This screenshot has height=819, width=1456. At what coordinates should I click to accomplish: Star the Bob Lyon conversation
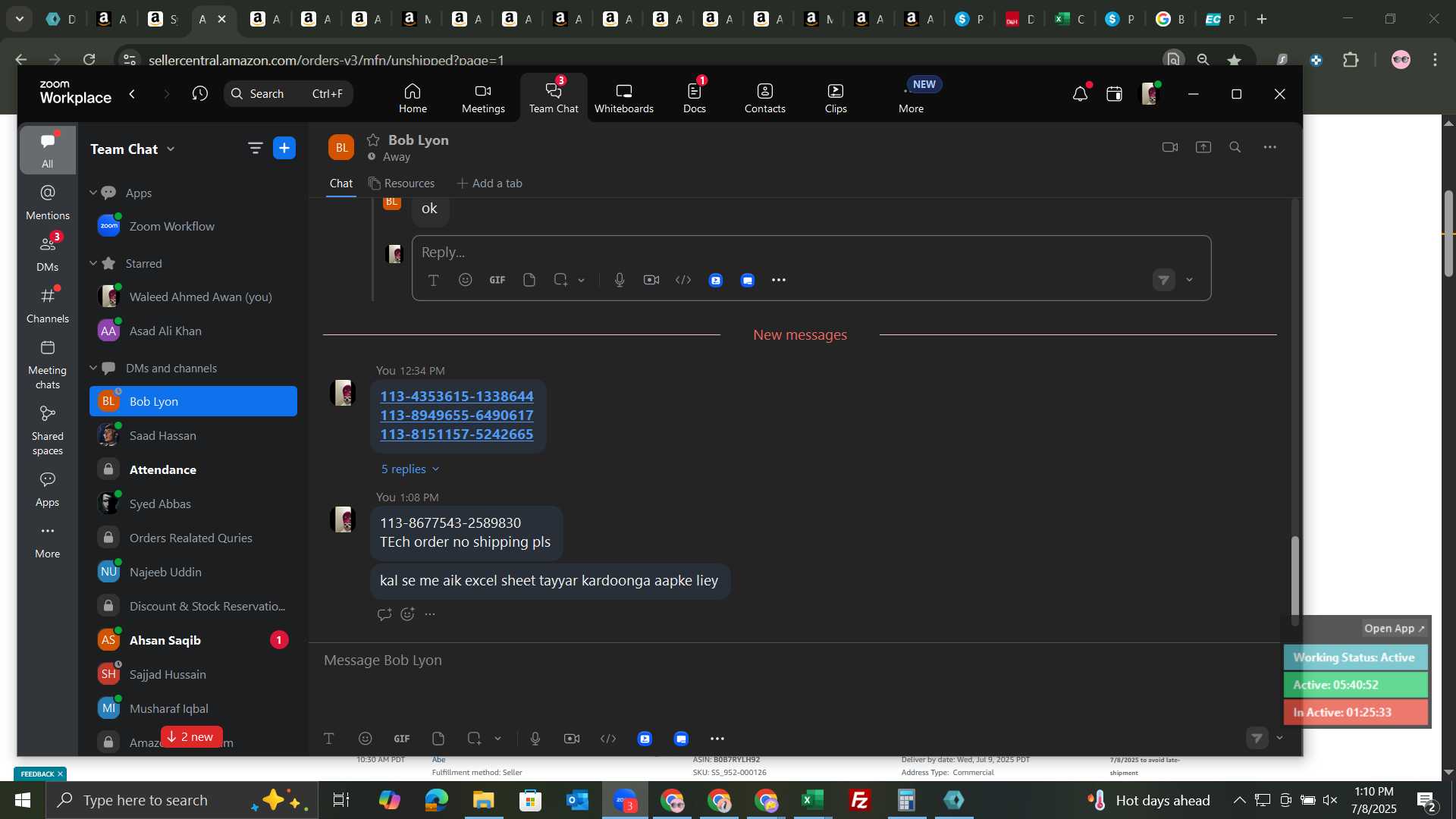[373, 140]
